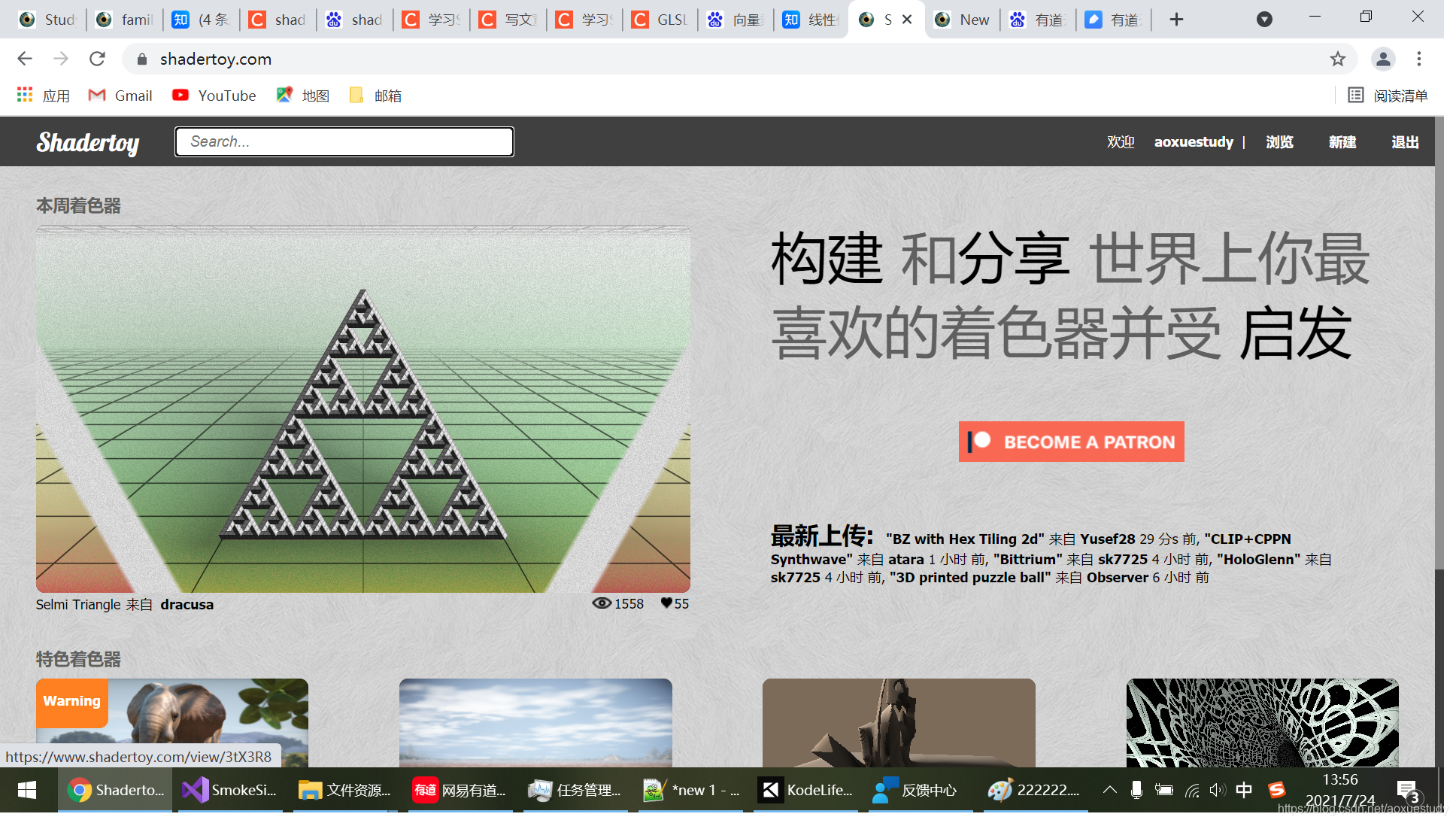Open Chrome profile avatar icon
Image resolution: width=1456 pixels, height=823 pixels.
click(1382, 59)
